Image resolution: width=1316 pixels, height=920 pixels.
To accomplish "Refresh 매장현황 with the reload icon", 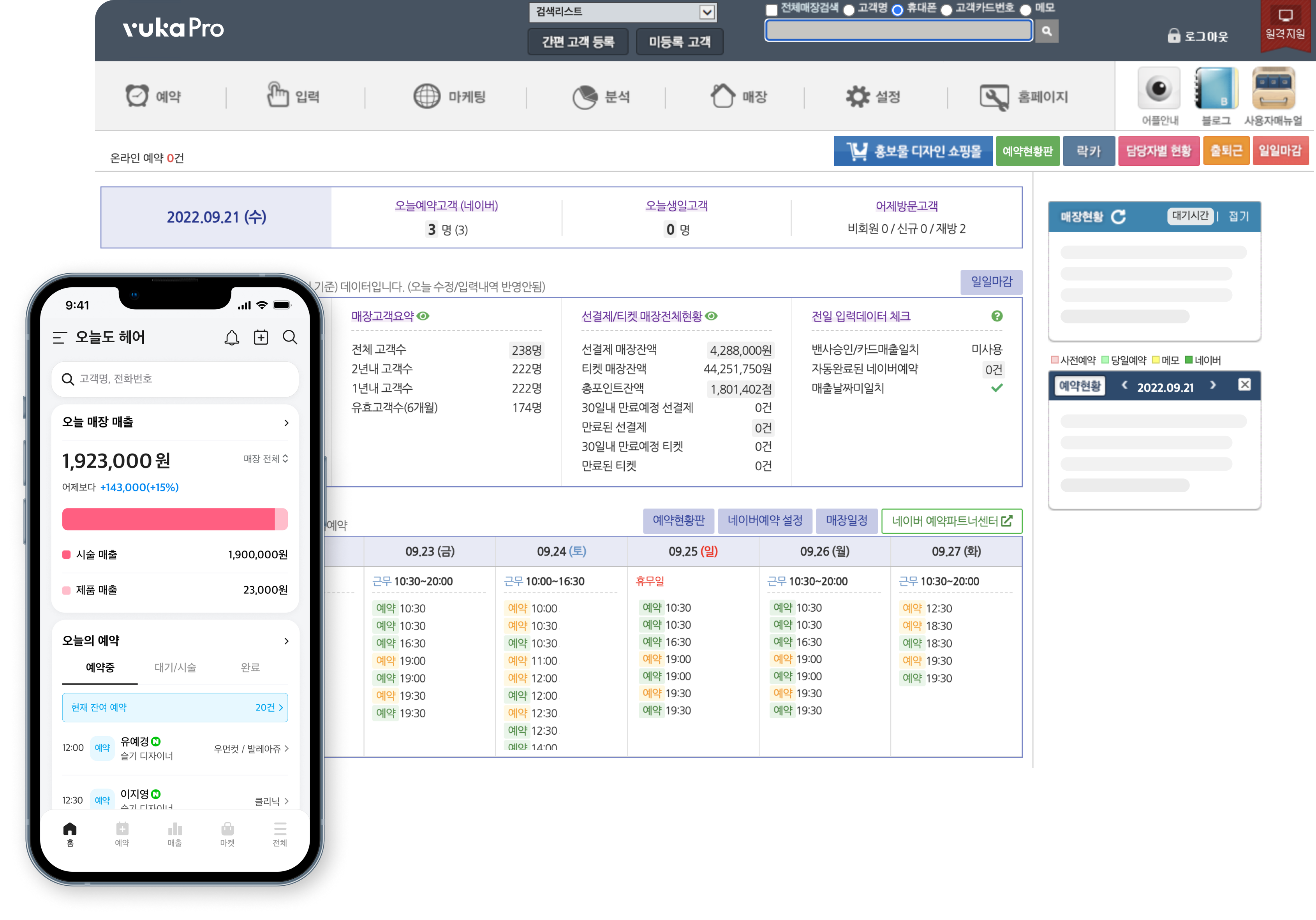I will (1118, 216).
